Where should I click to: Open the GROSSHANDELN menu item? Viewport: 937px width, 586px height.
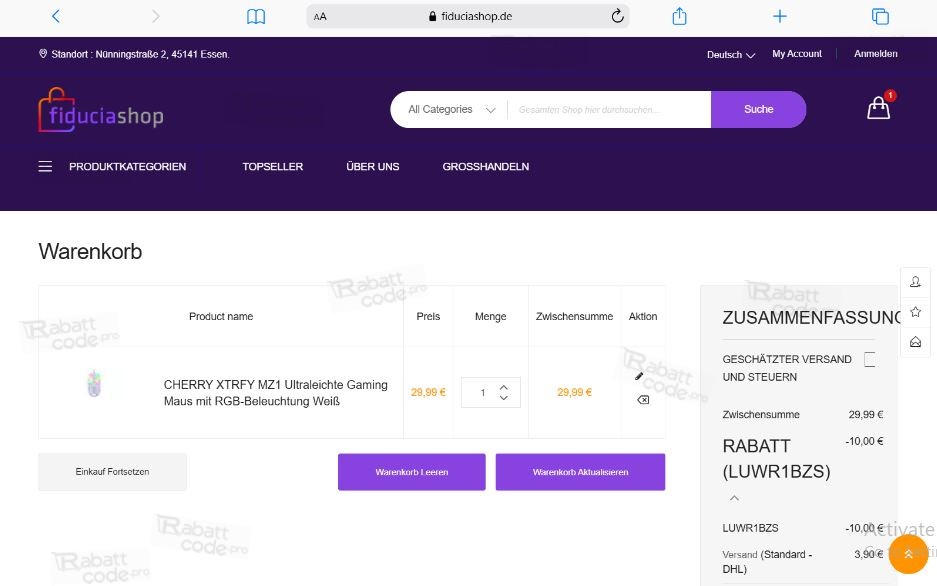point(486,167)
